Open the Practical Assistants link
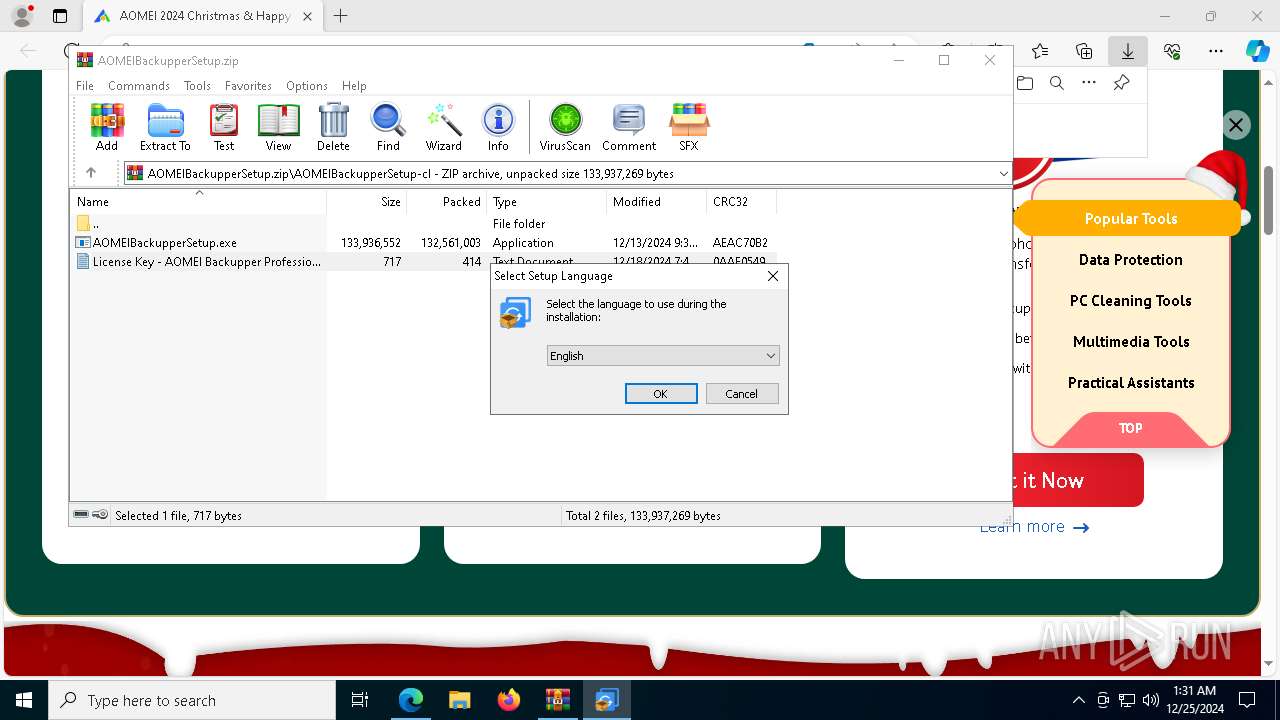This screenshot has width=1280, height=720. pos(1130,382)
